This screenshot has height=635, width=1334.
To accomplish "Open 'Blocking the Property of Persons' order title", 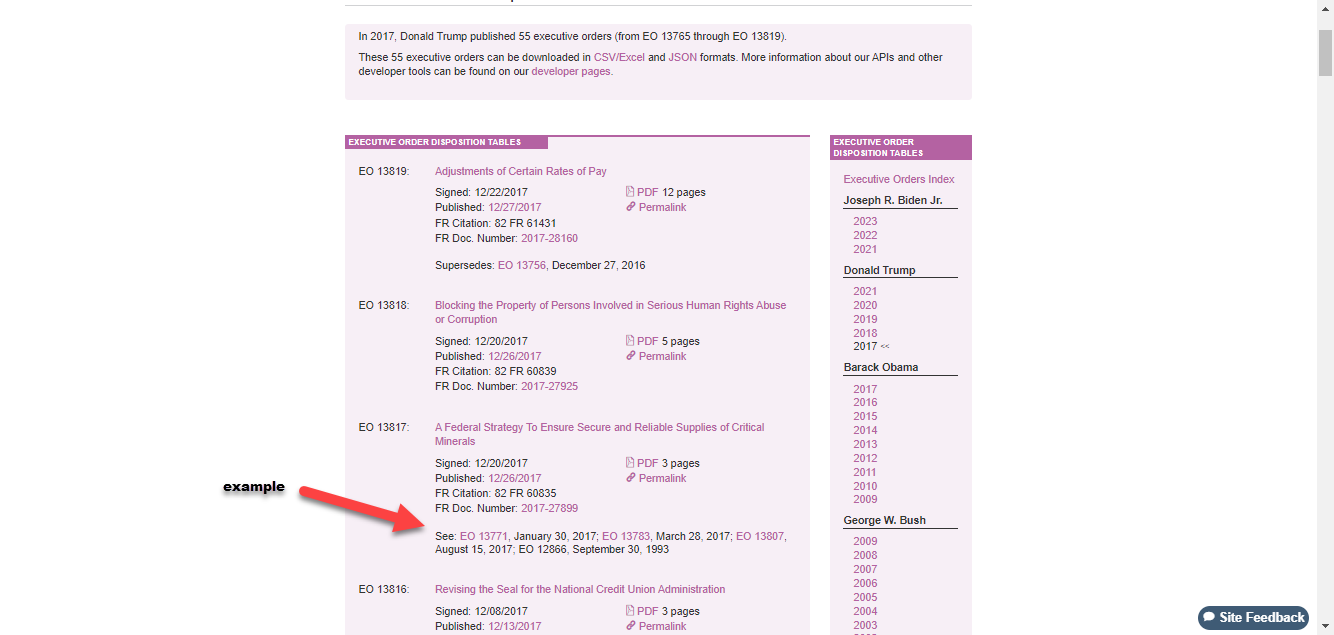I will coord(610,312).
